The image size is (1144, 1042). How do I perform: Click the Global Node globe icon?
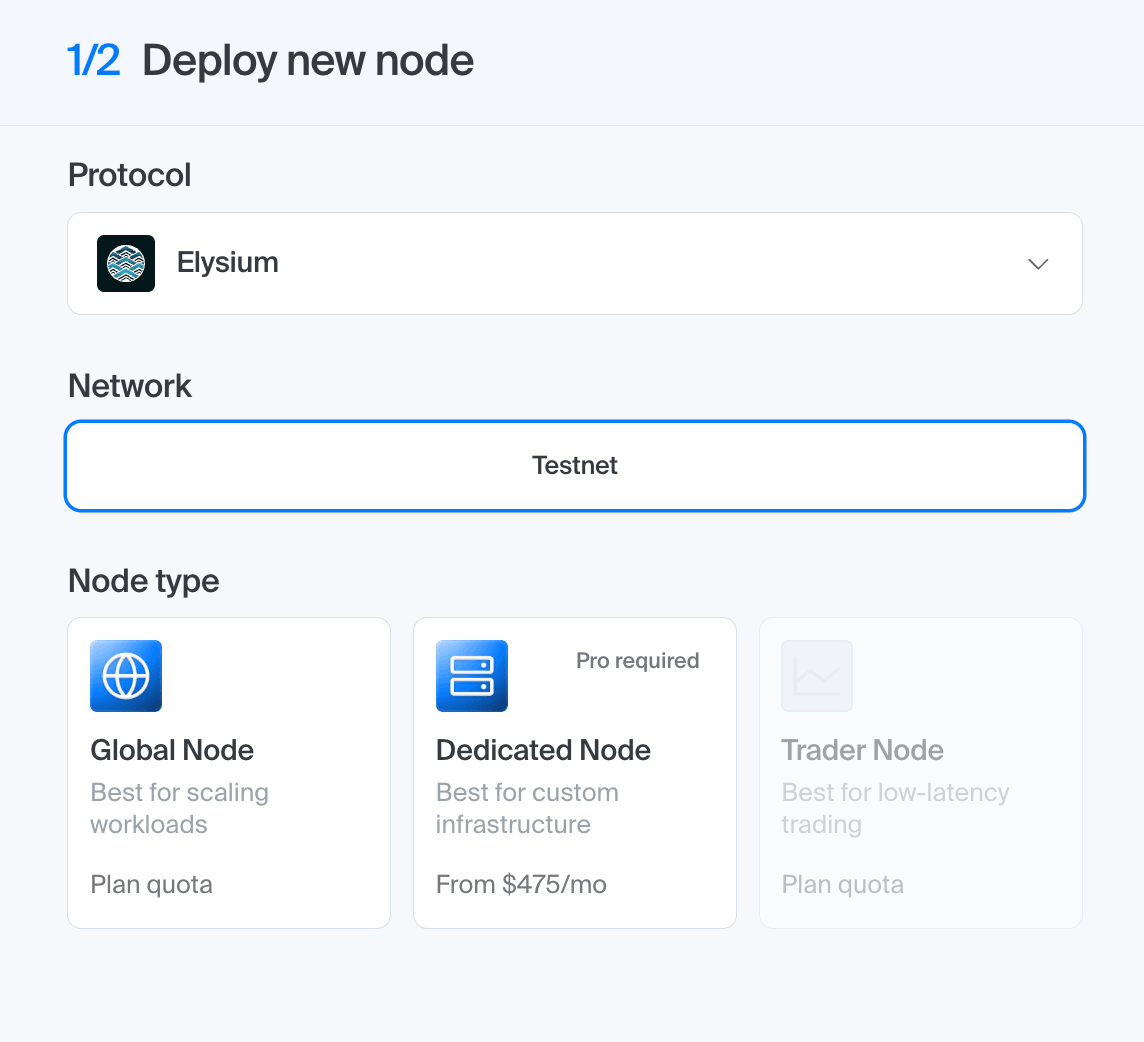tap(126, 676)
